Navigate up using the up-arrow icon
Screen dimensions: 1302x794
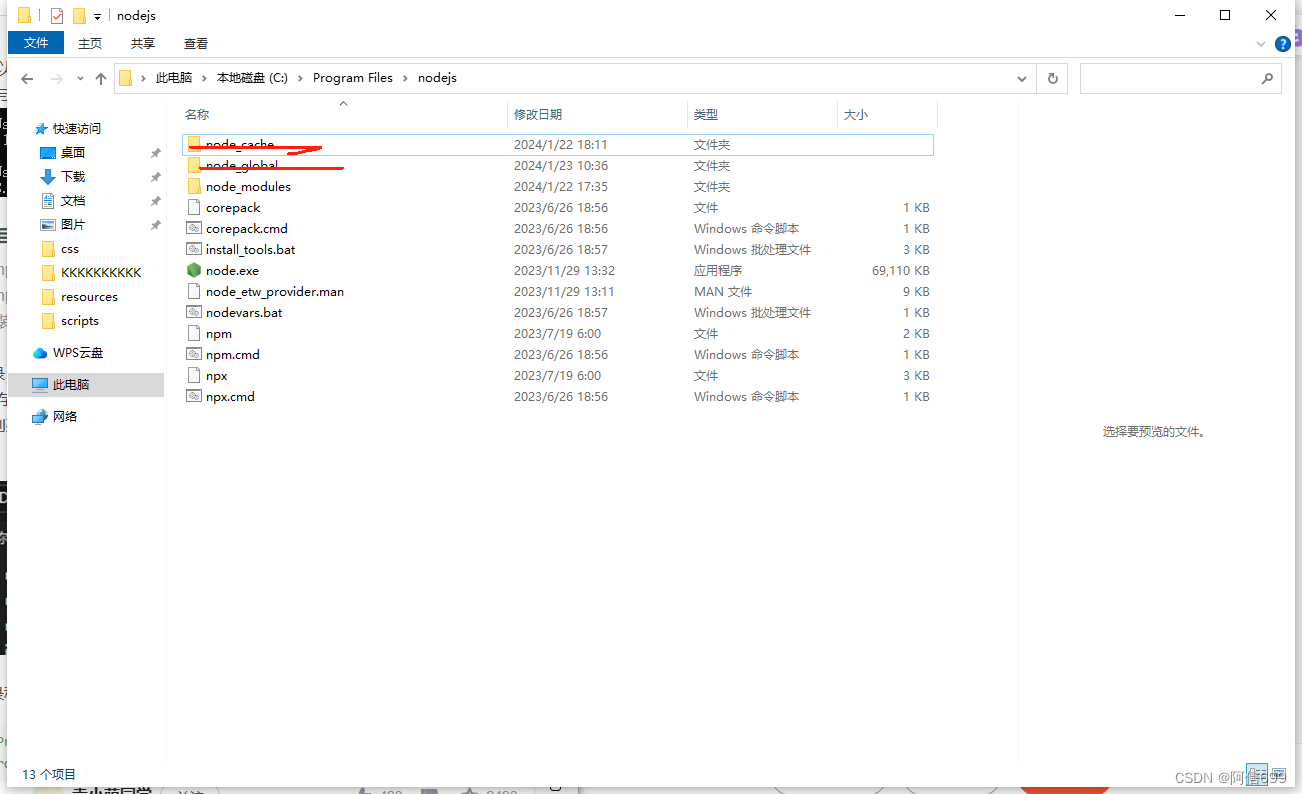click(x=101, y=78)
